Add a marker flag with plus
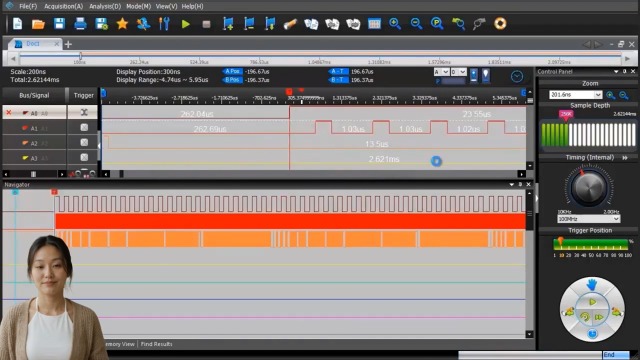640x360 pixels. (228, 24)
